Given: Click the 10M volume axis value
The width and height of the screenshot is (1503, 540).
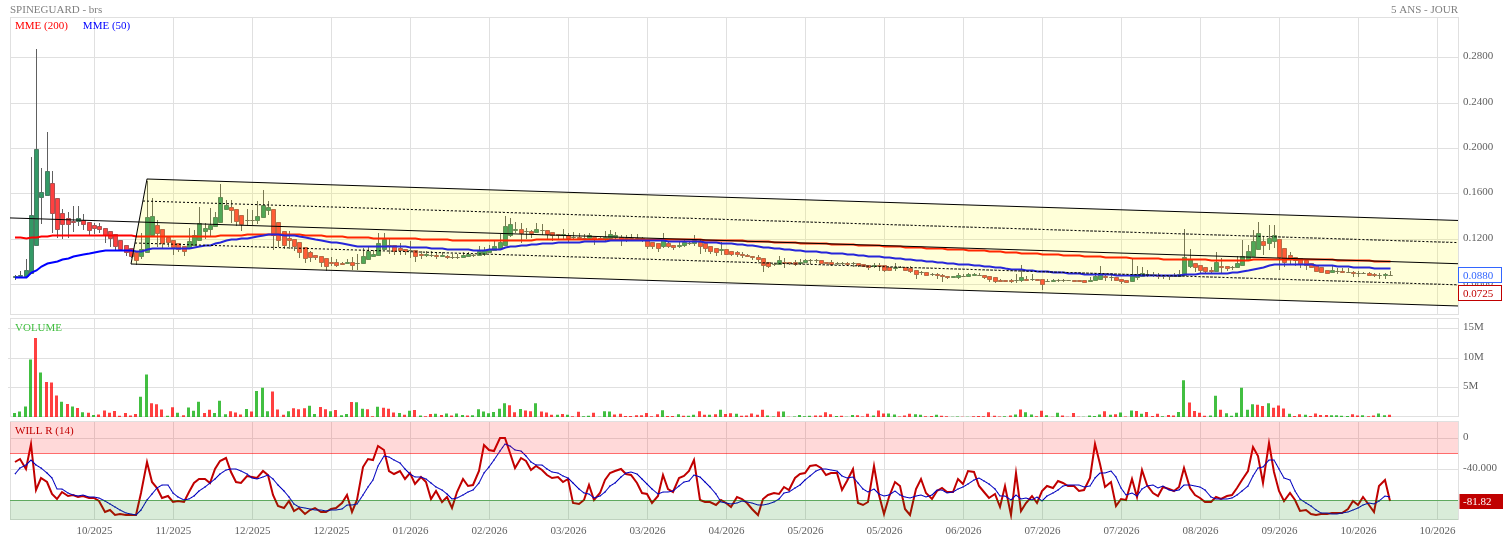Looking at the screenshot, I should [1473, 357].
